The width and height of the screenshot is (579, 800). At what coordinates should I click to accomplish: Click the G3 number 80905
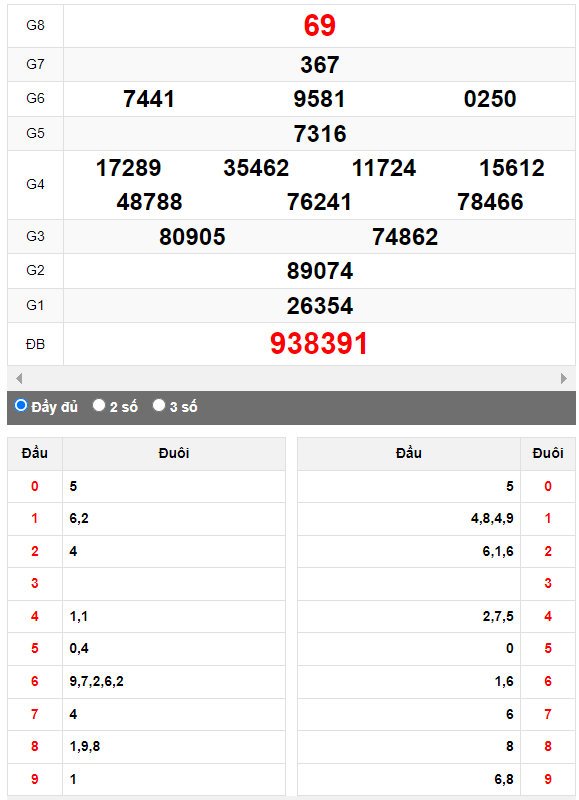pyautogui.click(x=192, y=237)
